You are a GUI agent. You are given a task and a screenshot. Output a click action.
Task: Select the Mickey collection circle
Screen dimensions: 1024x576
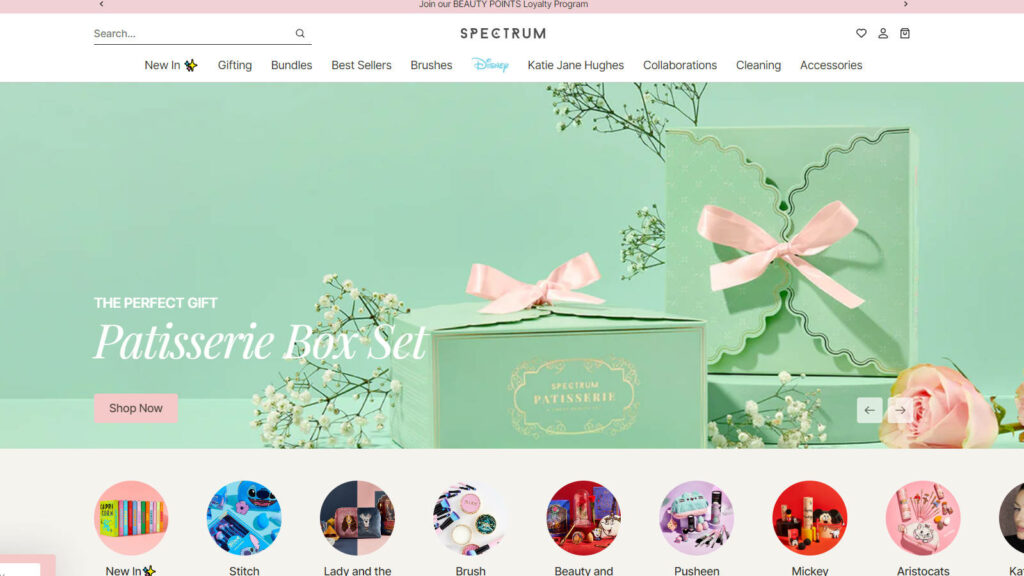tap(810, 518)
